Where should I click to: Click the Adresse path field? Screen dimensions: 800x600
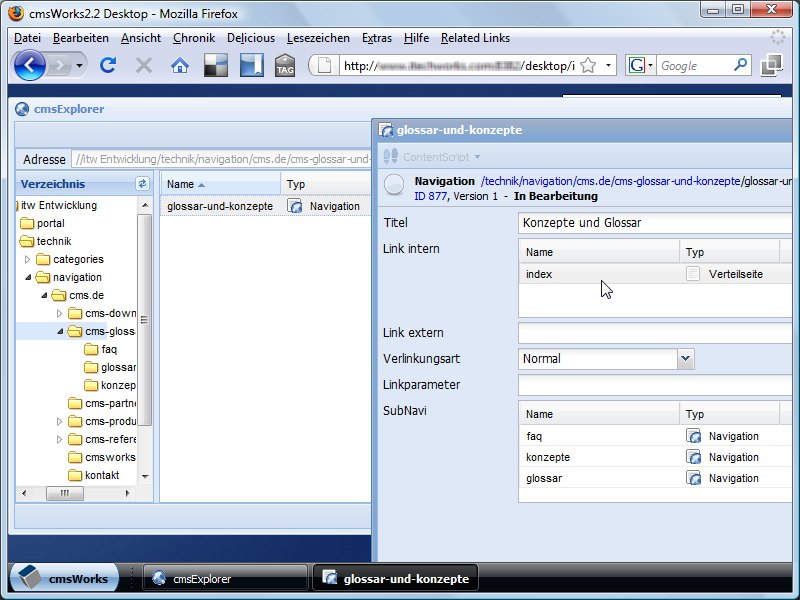(221, 159)
